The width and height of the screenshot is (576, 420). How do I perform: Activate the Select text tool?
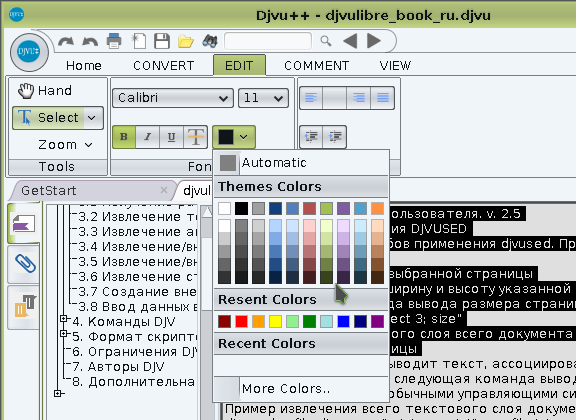48,118
